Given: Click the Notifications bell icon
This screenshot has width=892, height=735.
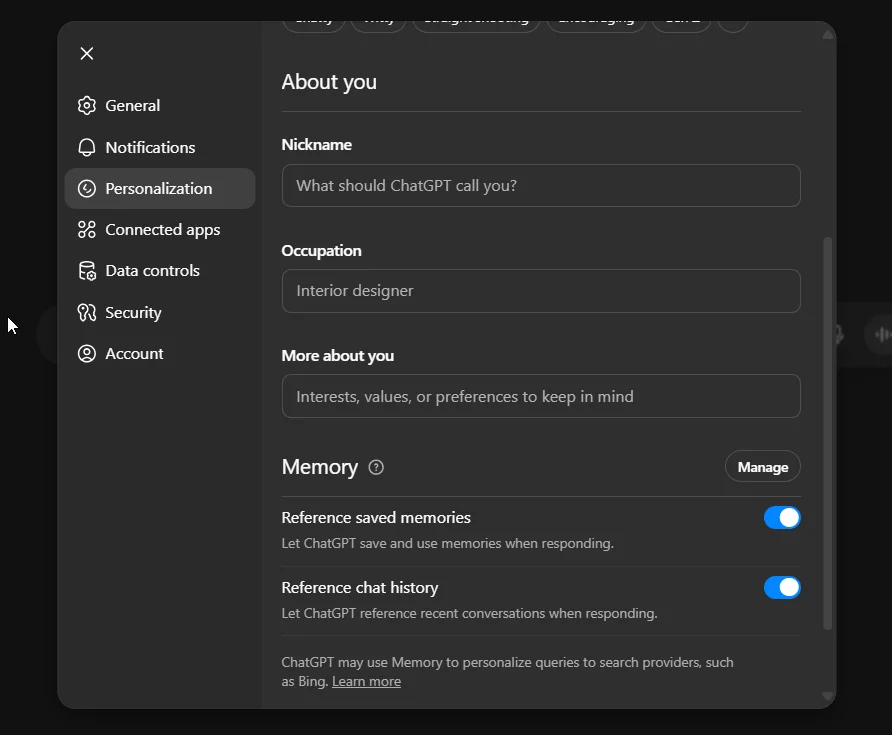Looking at the screenshot, I should pyautogui.click(x=86, y=147).
